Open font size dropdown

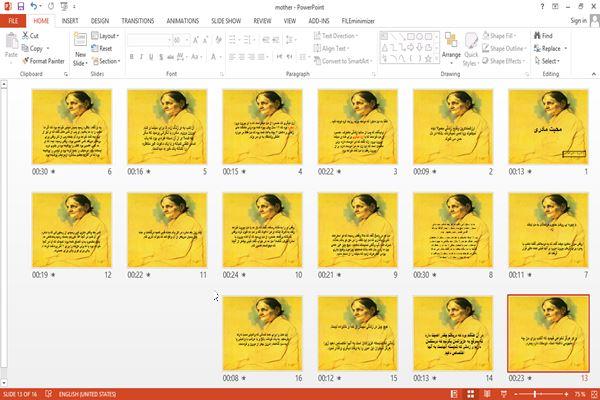[x=188, y=40]
